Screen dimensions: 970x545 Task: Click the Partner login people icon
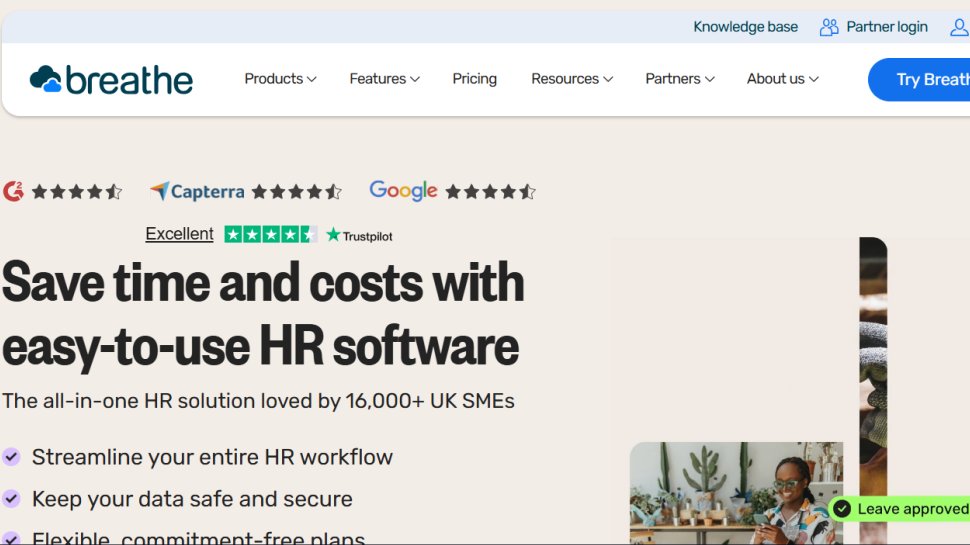point(829,27)
